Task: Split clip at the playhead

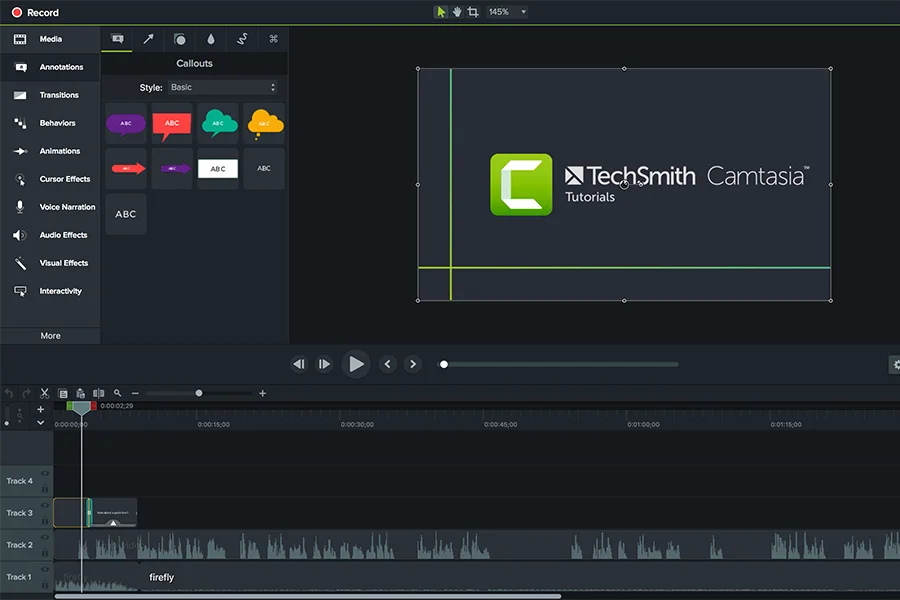Action: [98, 393]
